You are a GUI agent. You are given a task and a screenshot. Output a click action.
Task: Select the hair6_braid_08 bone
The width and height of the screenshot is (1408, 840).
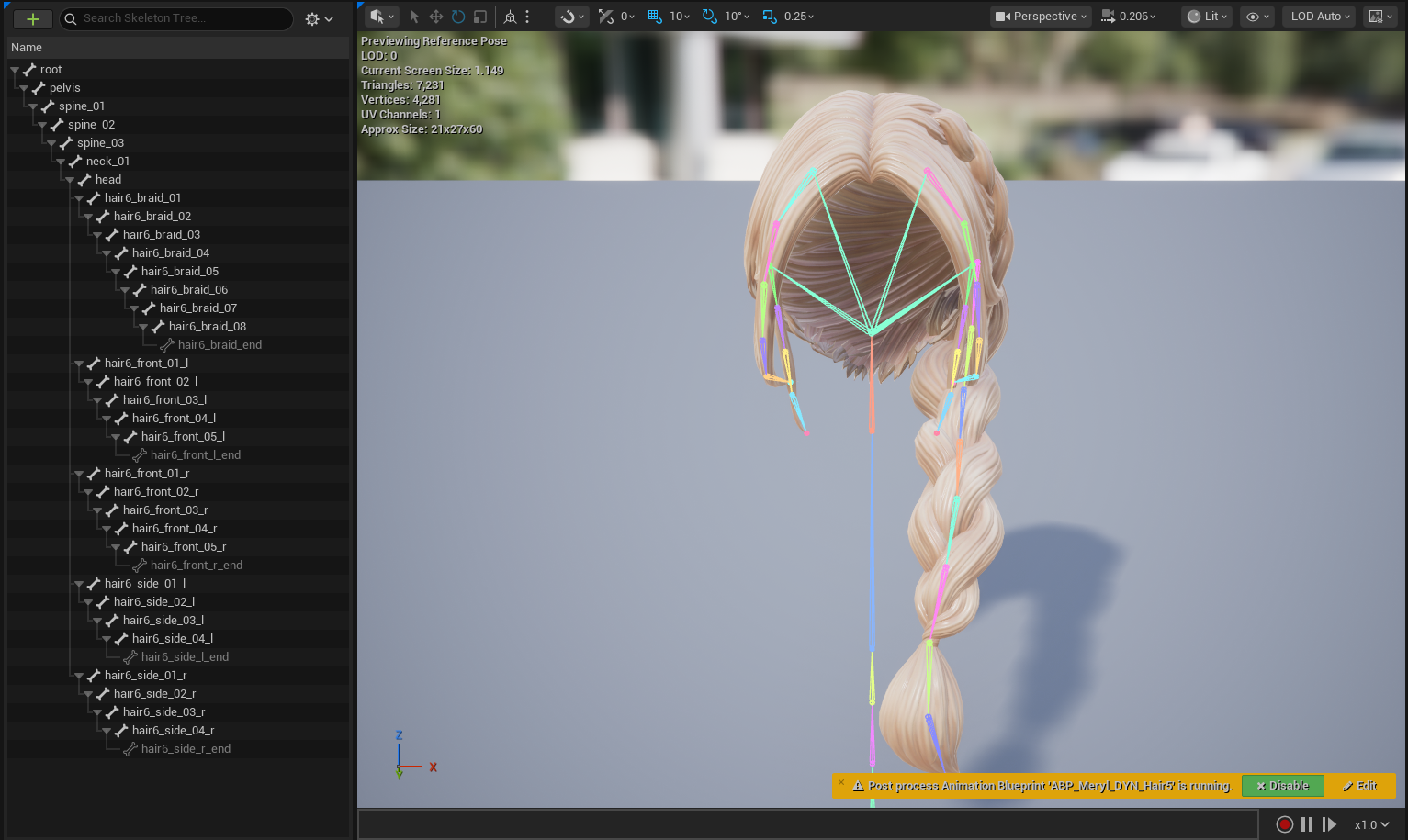[208, 327]
